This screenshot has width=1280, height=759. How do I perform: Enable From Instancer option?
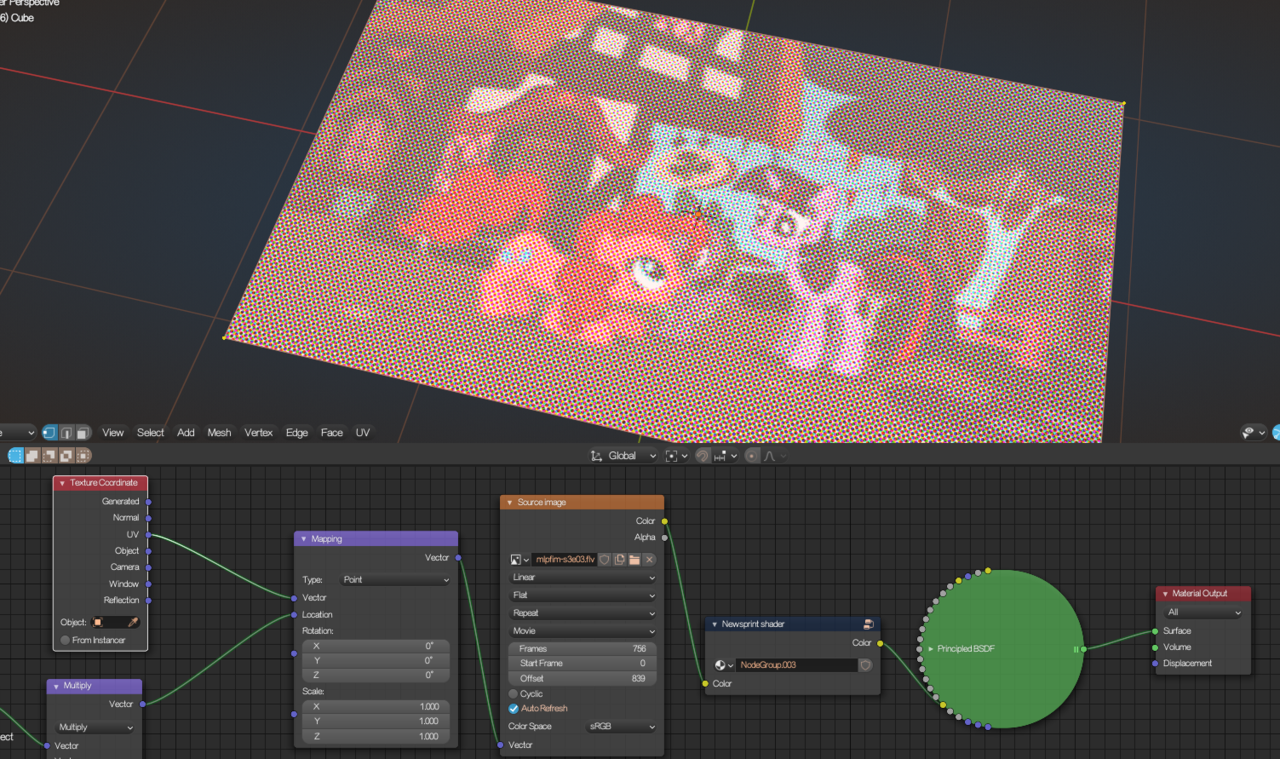pyautogui.click(x=66, y=640)
